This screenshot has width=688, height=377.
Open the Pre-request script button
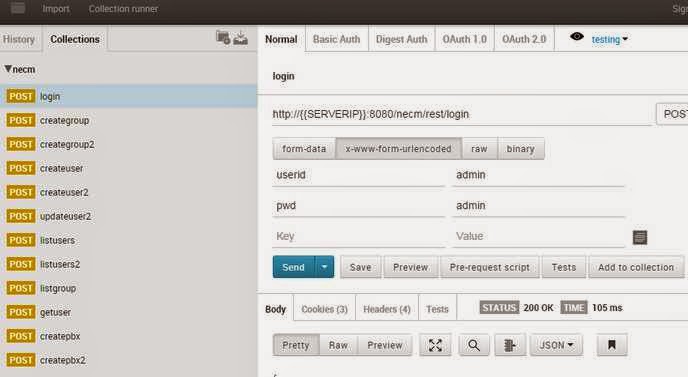click(x=490, y=267)
